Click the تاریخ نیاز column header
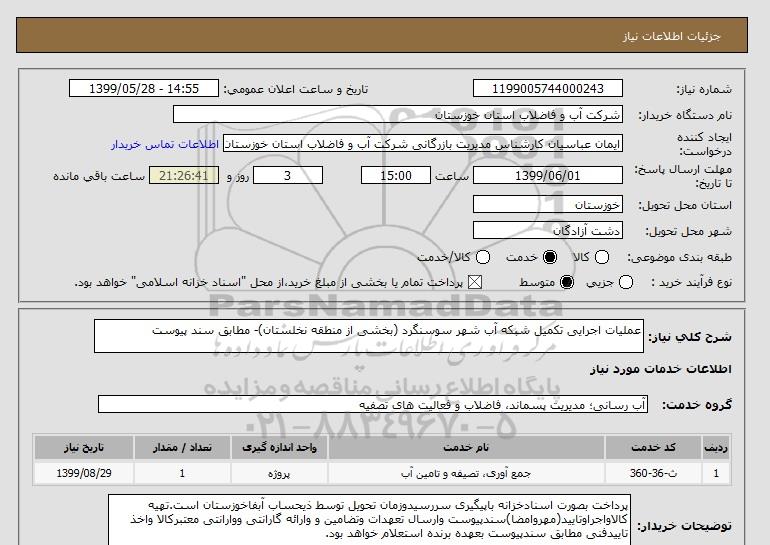770x545 pixels. [x=84, y=448]
